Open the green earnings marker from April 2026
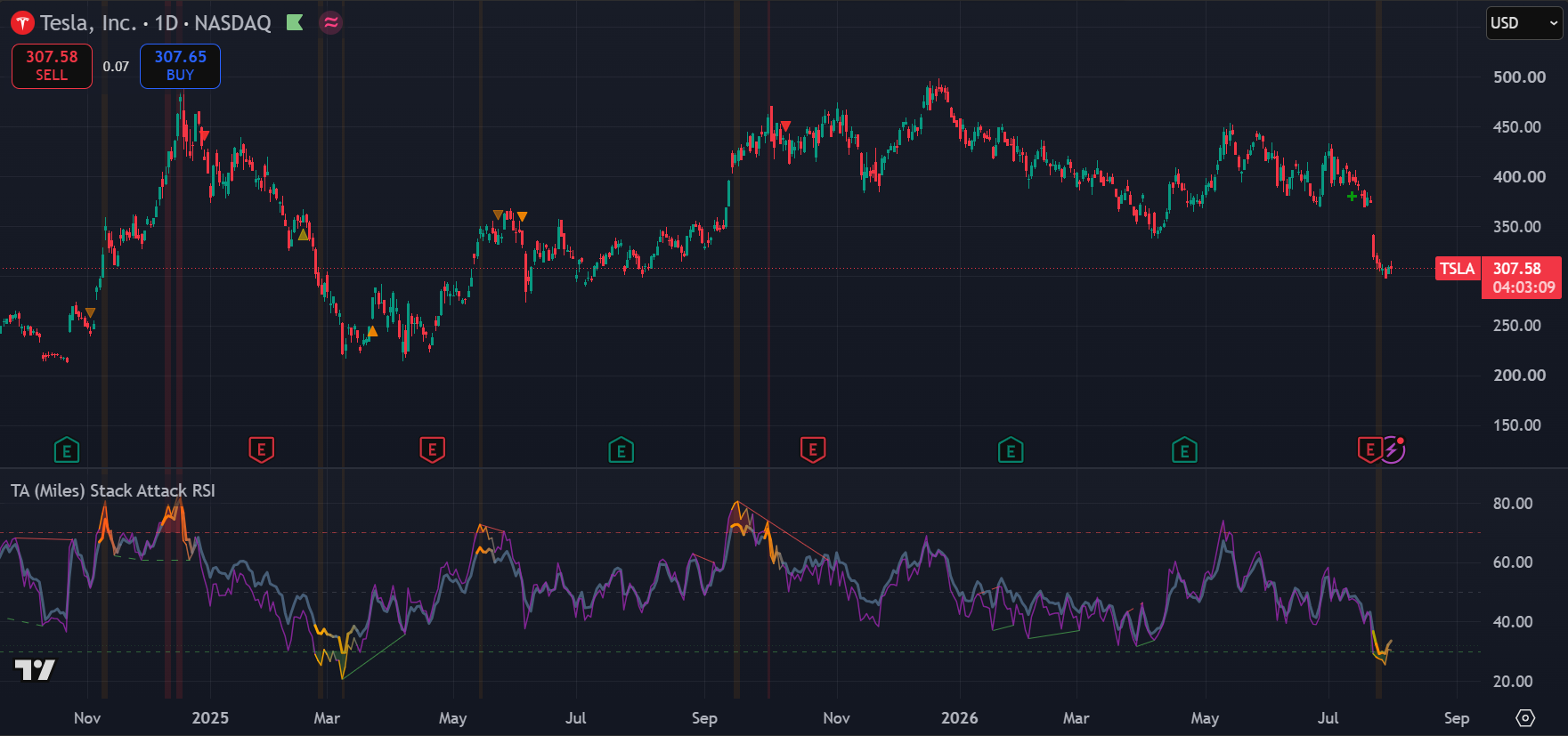Viewport: 1568px width, 736px height. (x=1184, y=450)
